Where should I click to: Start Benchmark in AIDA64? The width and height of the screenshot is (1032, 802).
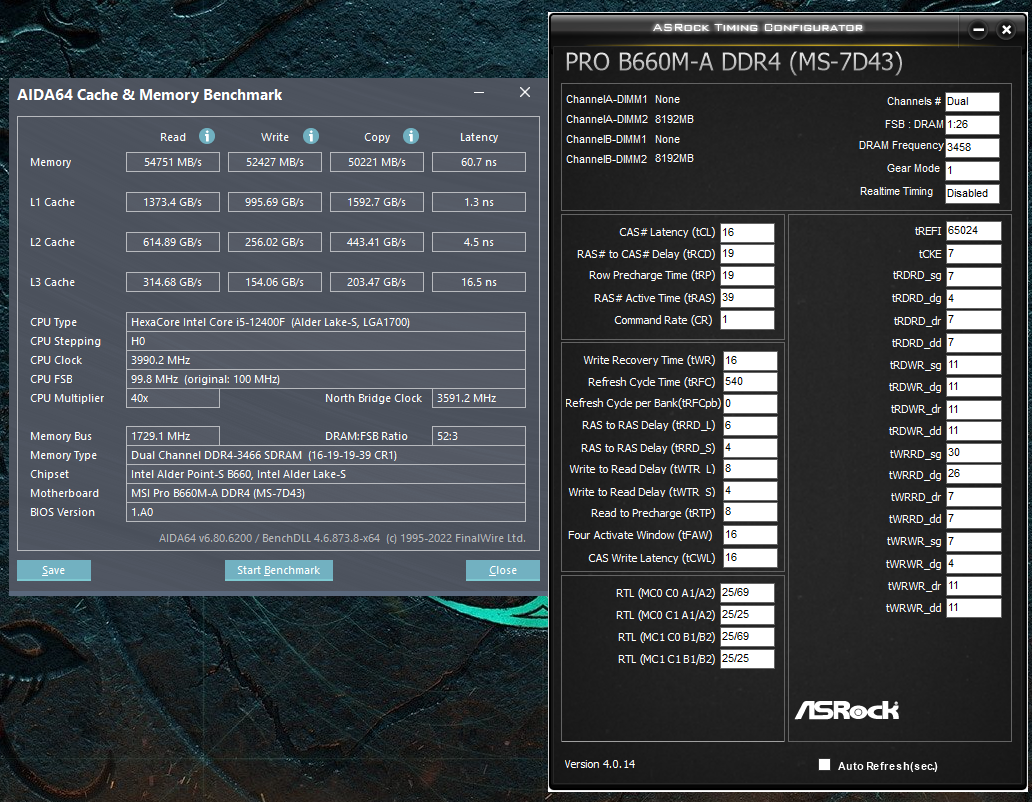[278, 570]
